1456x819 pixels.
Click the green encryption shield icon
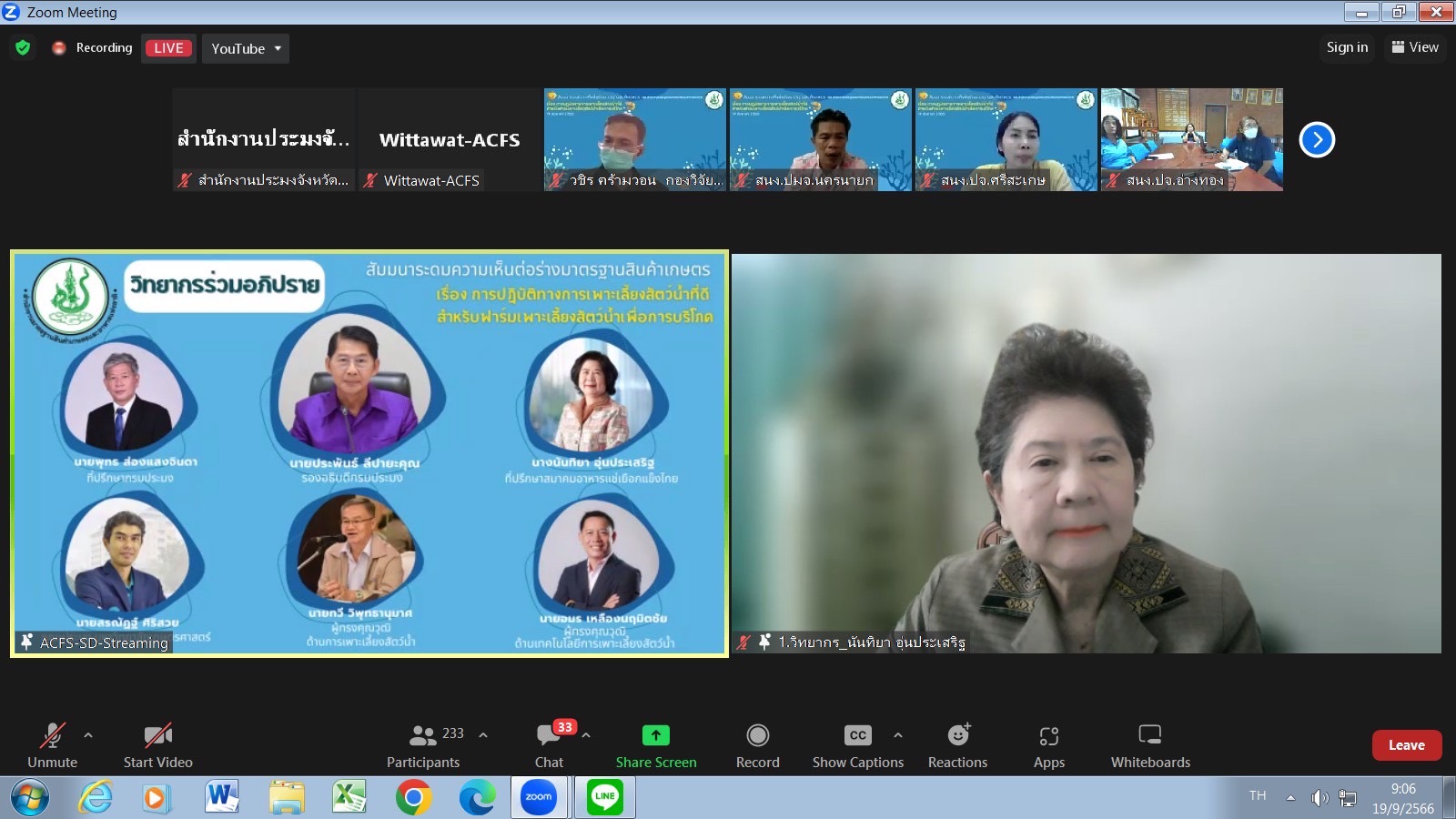[x=23, y=47]
